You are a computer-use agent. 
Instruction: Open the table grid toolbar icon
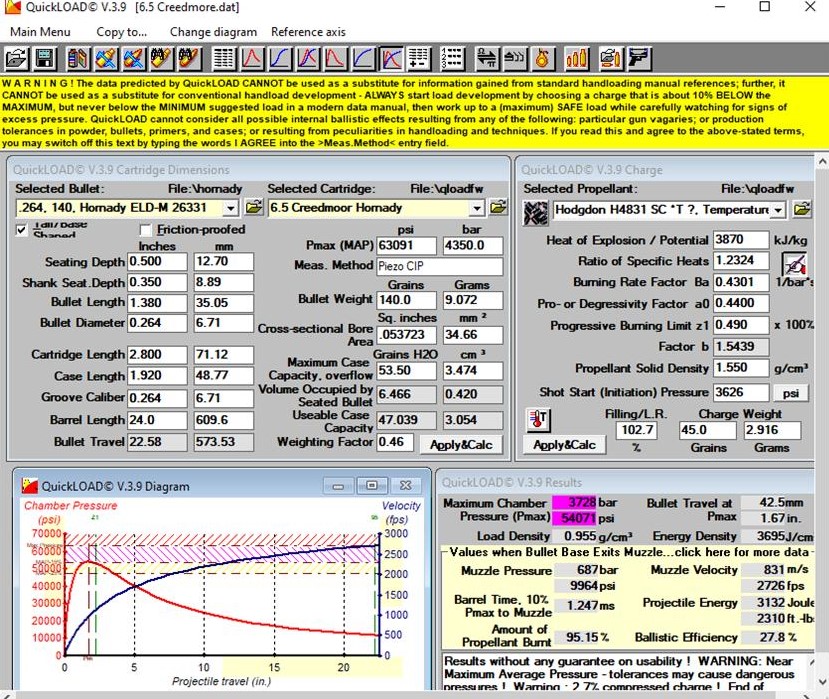coord(224,58)
